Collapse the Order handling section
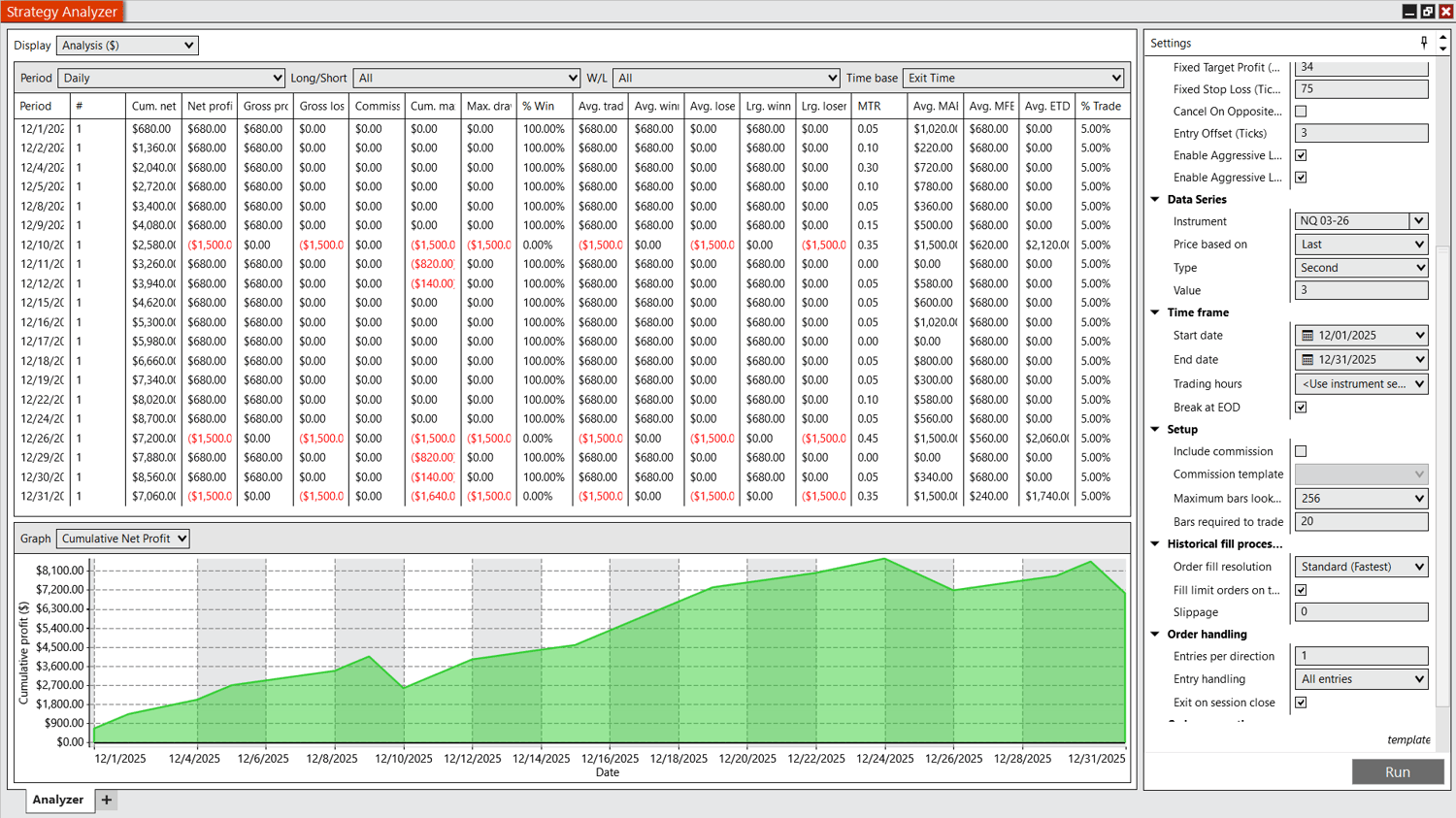The height and width of the screenshot is (818, 1456). (1155, 635)
